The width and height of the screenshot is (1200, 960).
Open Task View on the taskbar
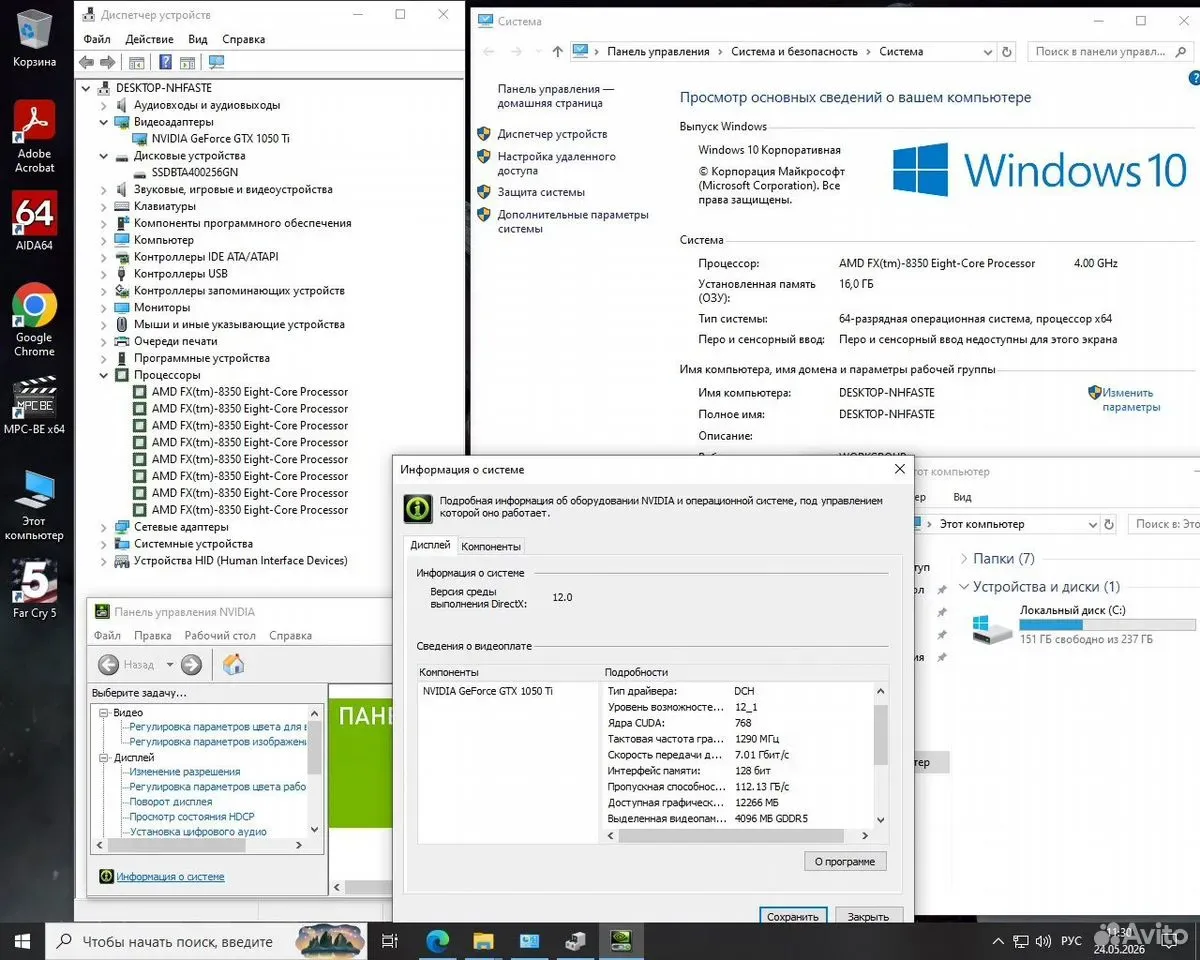coord(390,941)
